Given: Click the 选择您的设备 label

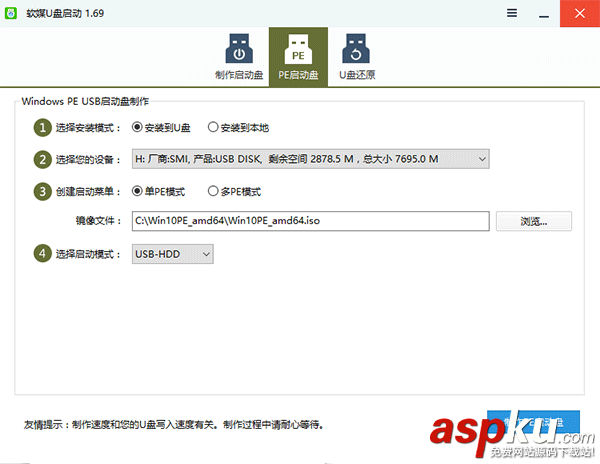Looking at the screenshot, I should point(88,160).
